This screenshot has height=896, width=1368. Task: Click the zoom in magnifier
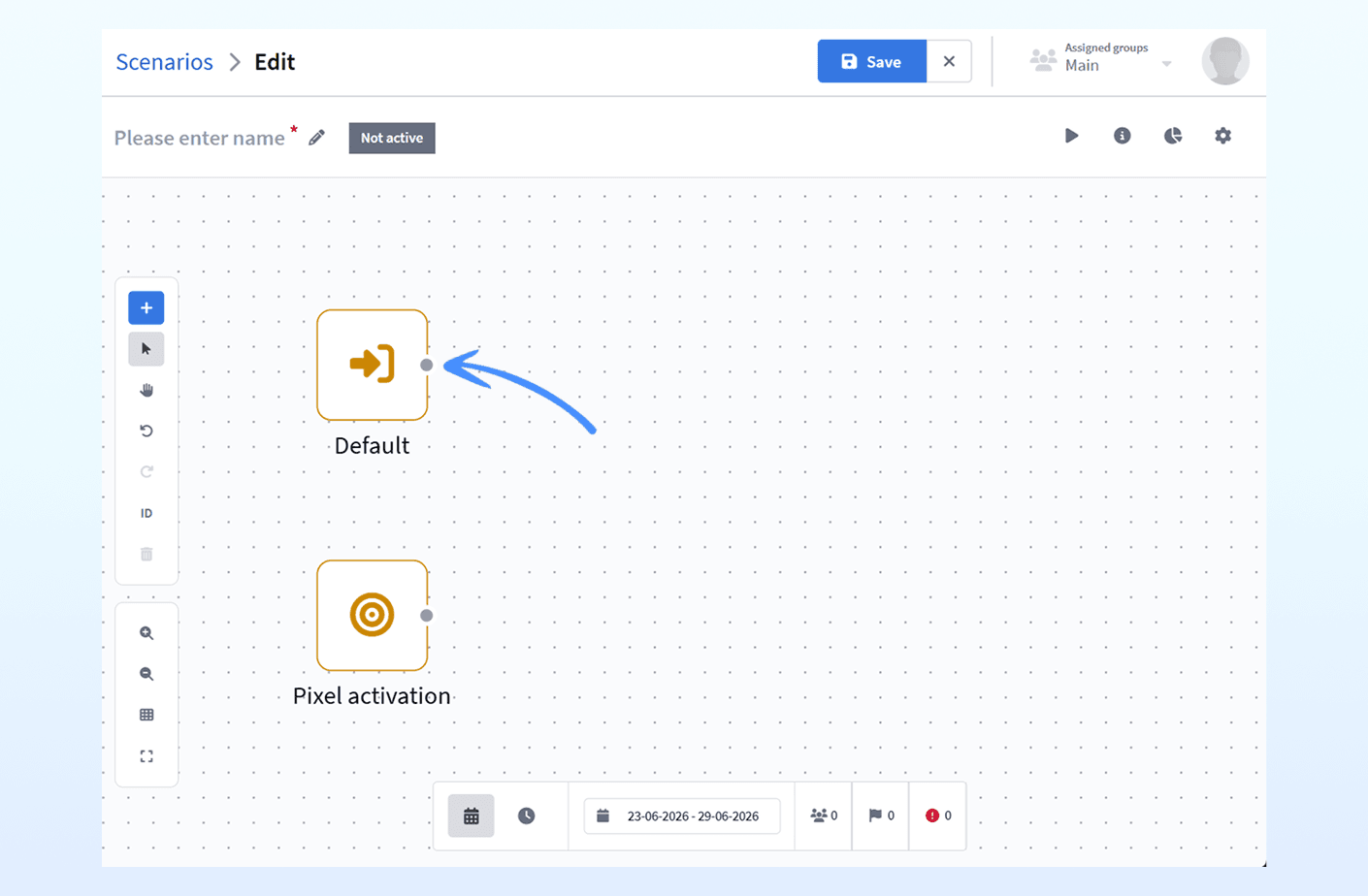[147, 633]
